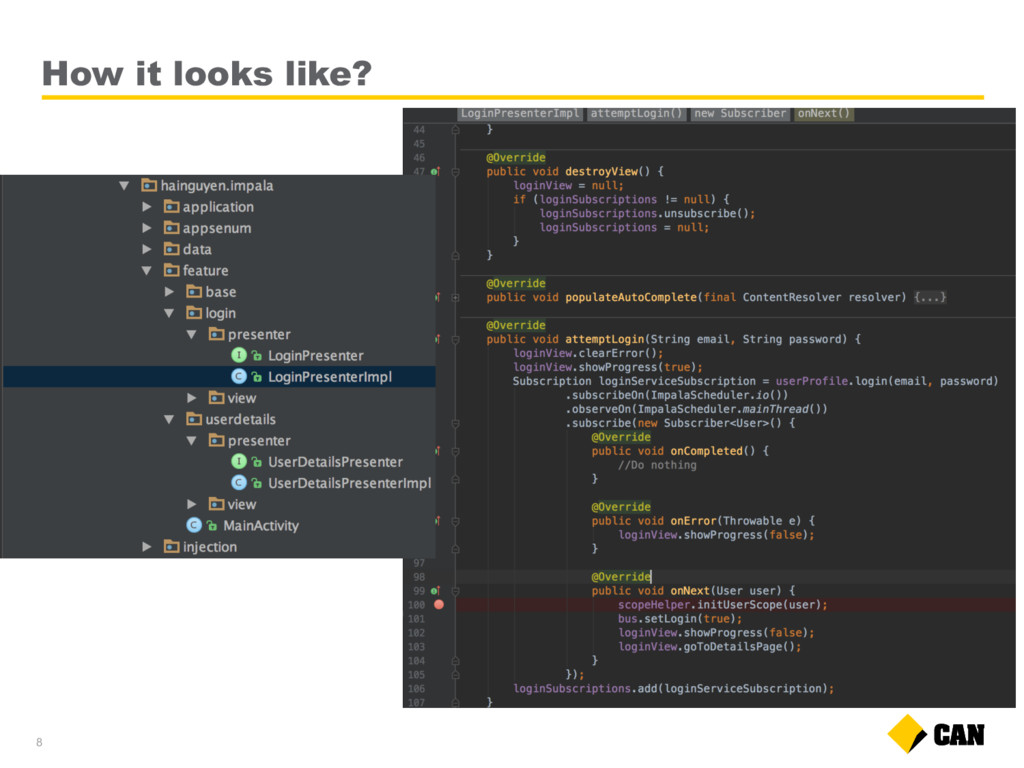Collapse the feature folder arrow
The image size is (1024, 768).
pyautogui.click(x=147, y=271)
